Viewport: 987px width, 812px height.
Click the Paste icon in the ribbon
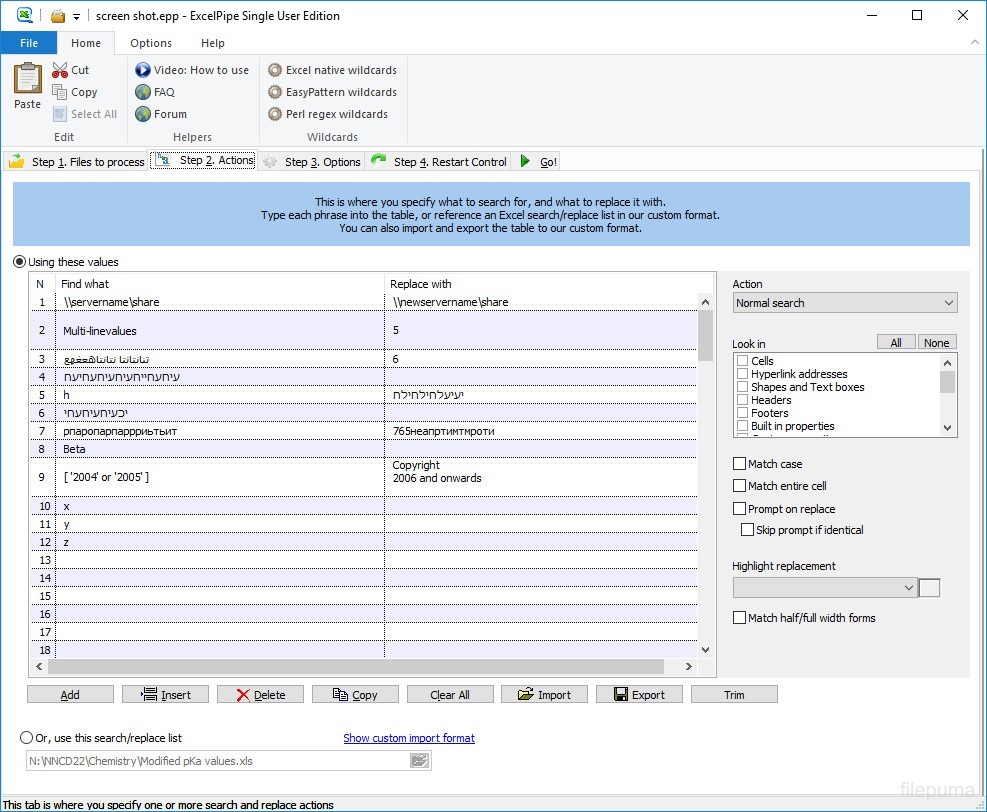click(x=27, y=84)
